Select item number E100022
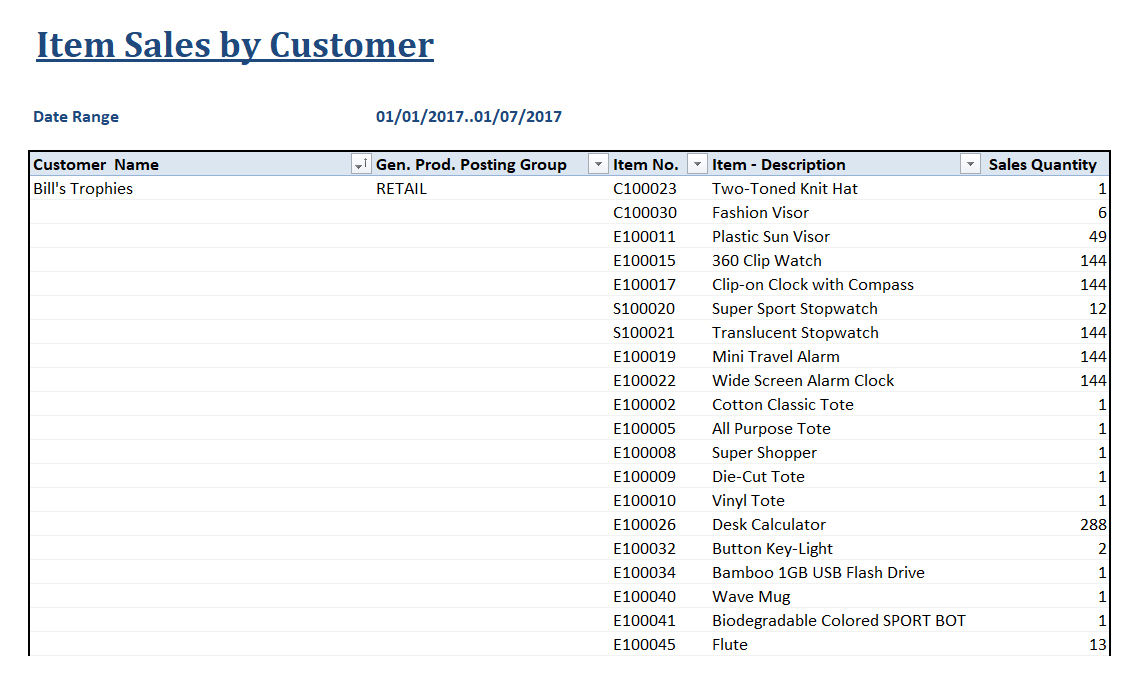 pyautogui.click(x=644, y=380)
